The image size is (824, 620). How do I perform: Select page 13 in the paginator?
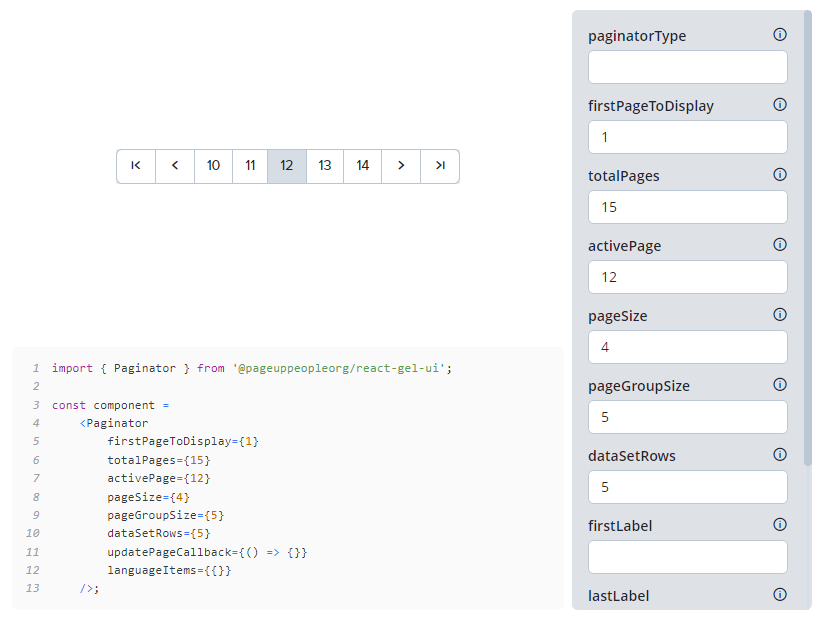click(324, 166)
